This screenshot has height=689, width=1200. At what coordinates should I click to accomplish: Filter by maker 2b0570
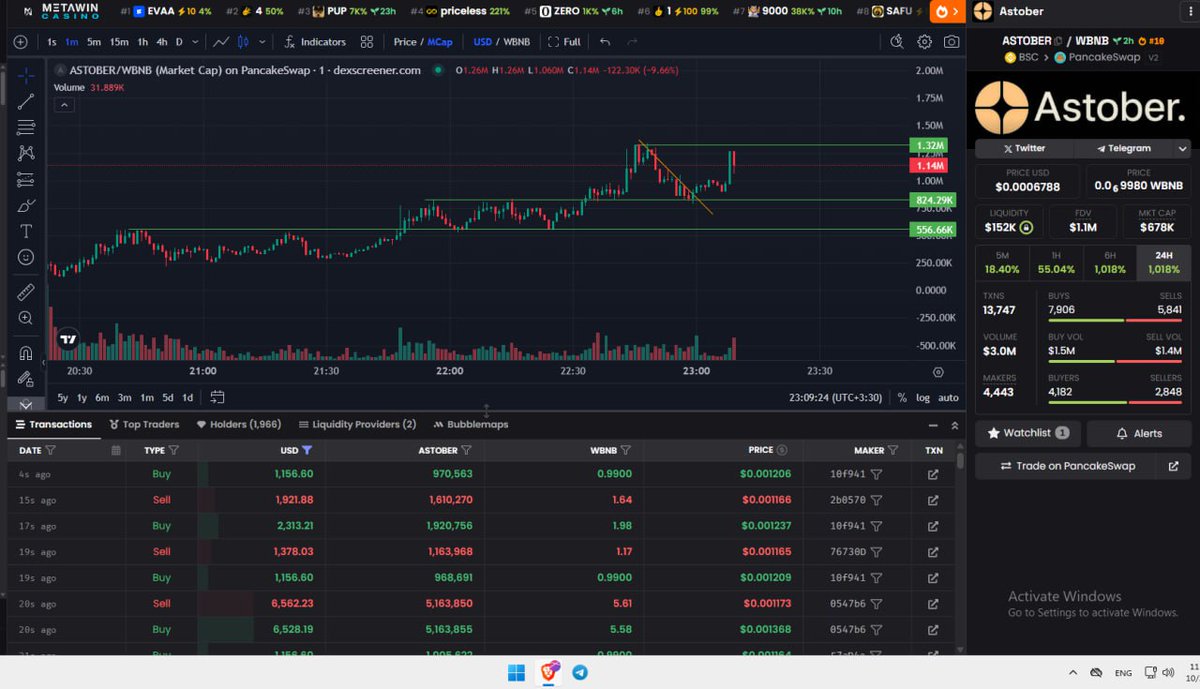877,500
